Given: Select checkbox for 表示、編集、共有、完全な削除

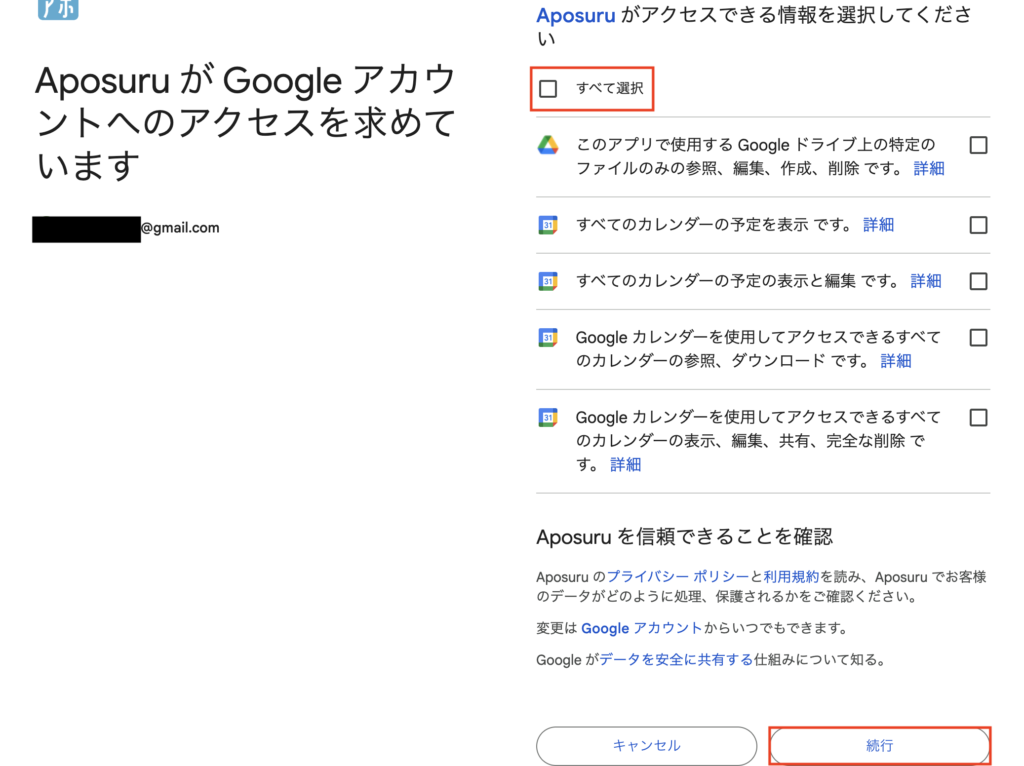Looking at the screenshot, I should tap(978, 417).
